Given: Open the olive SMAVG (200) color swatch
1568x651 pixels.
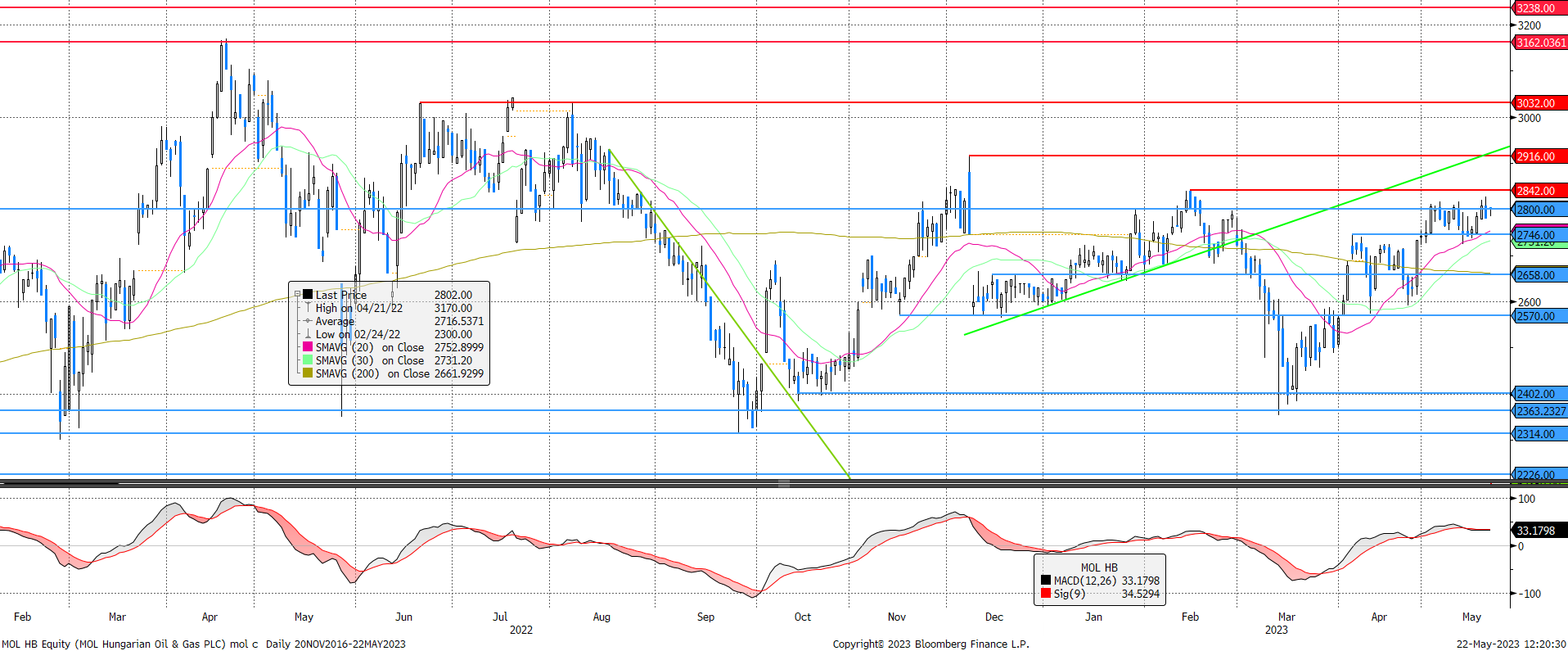Looking at the screenshot, I should tap(308, 373).
